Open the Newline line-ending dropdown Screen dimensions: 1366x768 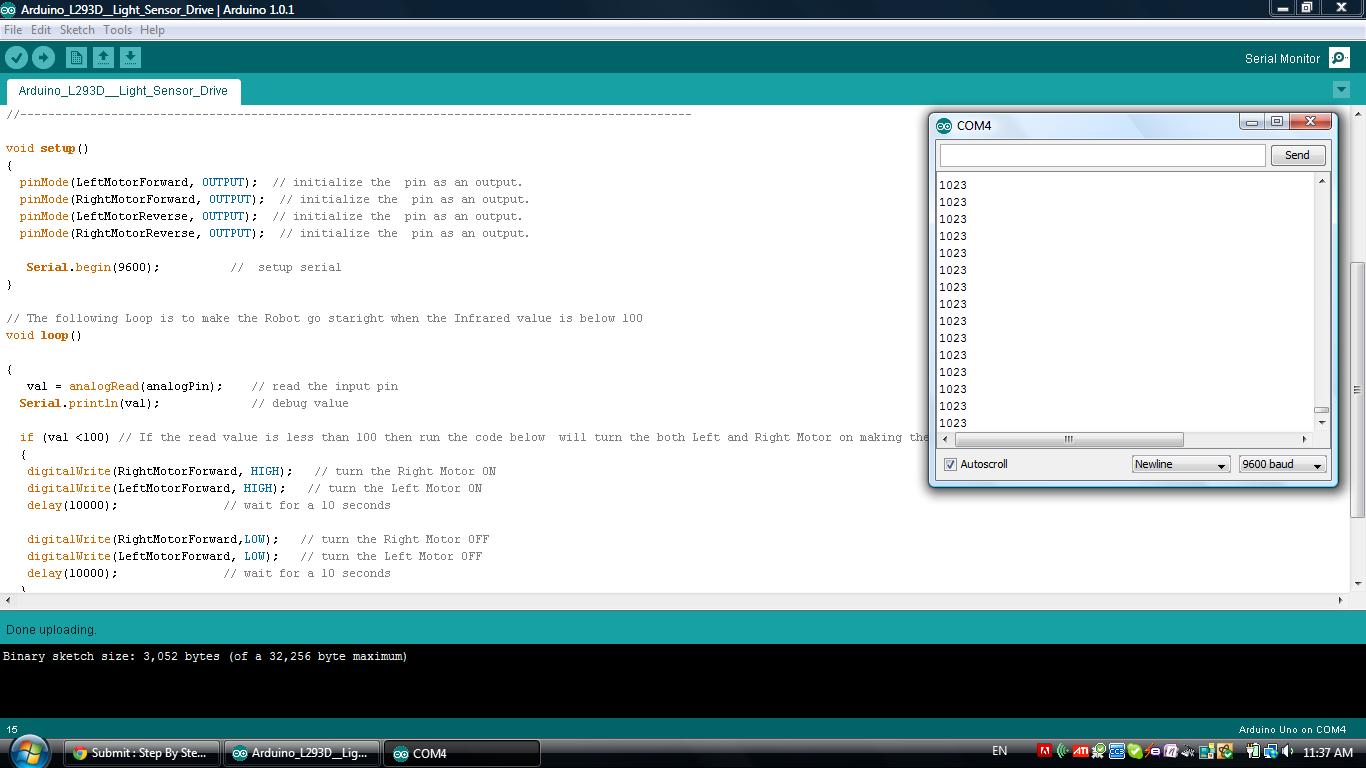point(1180,464)
